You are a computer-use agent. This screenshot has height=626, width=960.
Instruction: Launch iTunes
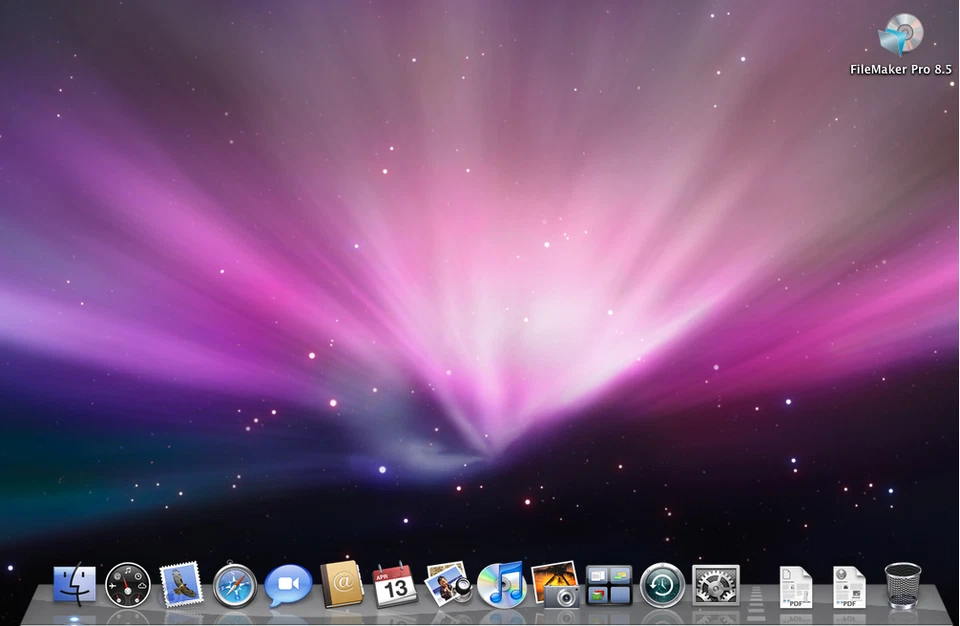click(503, 585)
